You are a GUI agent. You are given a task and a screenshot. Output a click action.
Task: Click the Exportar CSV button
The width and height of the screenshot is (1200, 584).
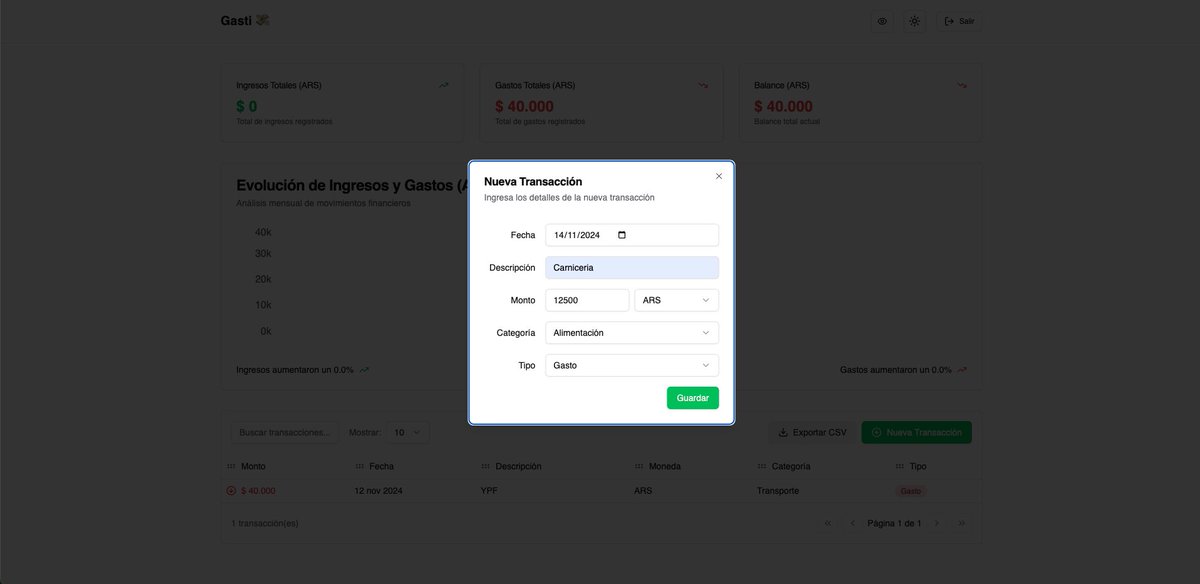pyautogui.click(x=812, y=433)
